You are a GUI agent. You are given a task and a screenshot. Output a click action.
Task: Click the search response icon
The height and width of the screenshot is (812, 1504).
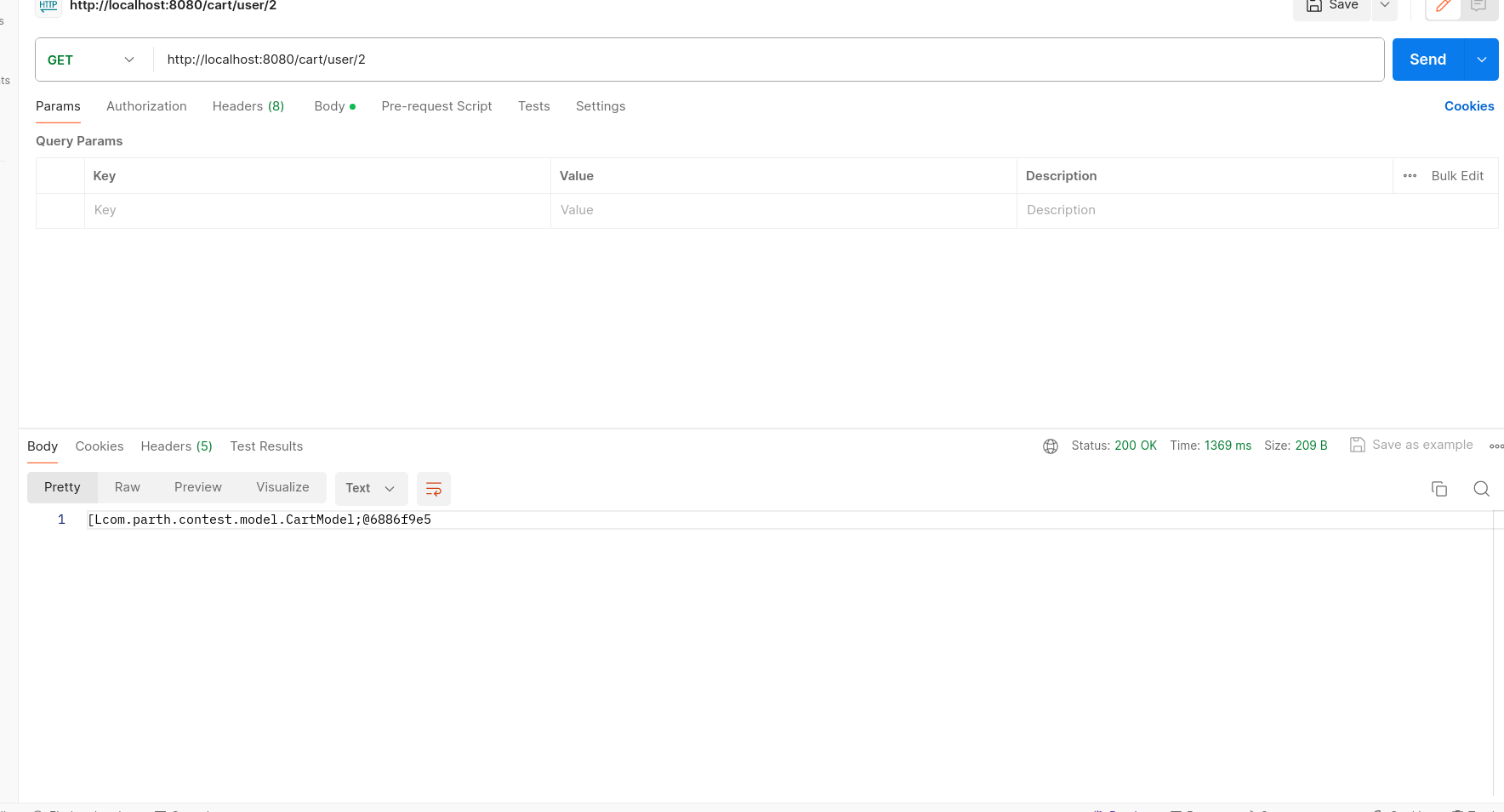(1481, 489)
